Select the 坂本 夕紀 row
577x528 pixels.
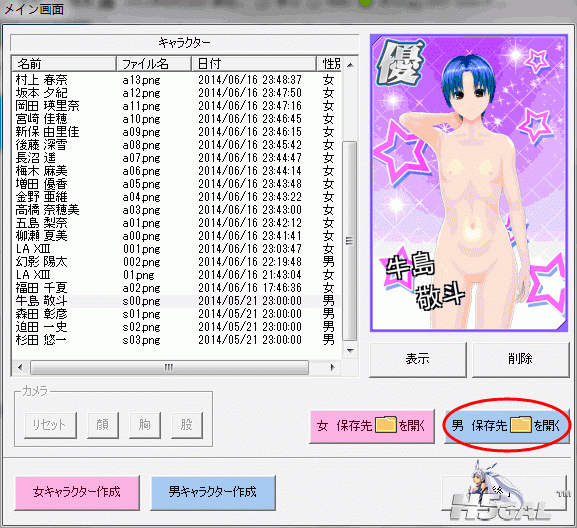[x=177, y=93]
